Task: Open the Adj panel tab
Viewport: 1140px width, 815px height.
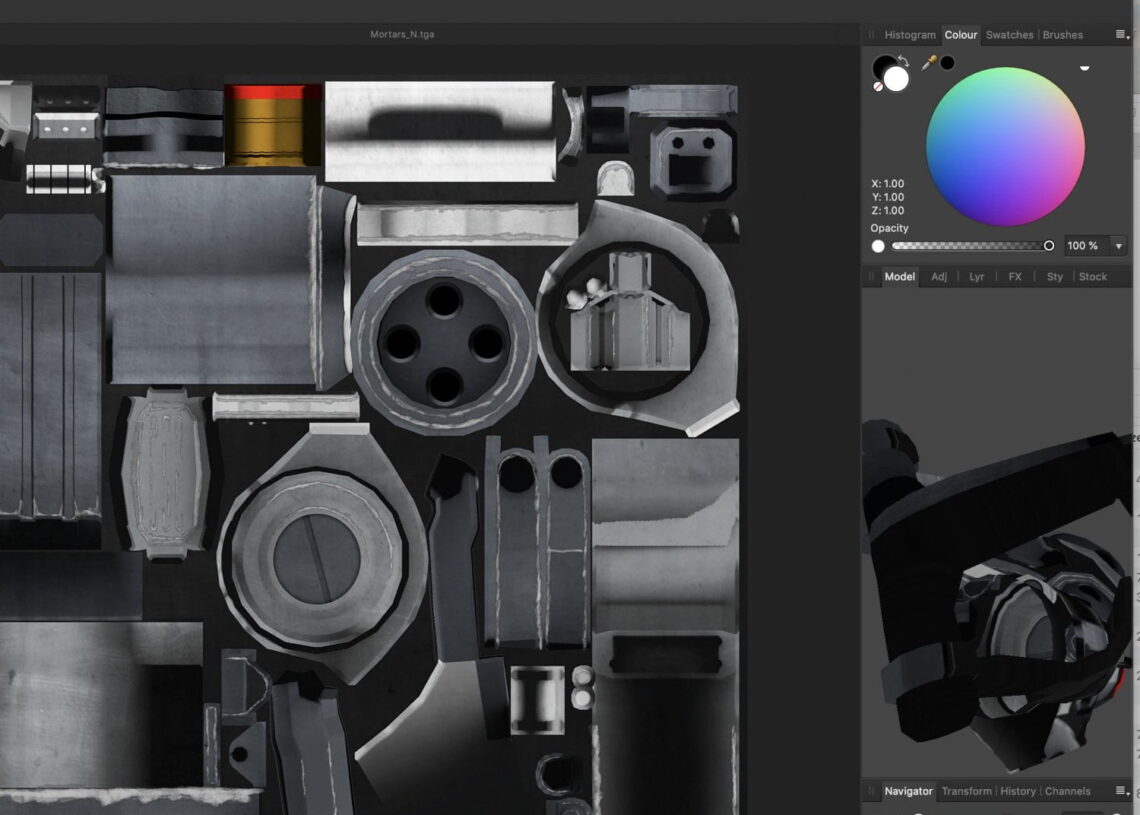Action: 939,277
